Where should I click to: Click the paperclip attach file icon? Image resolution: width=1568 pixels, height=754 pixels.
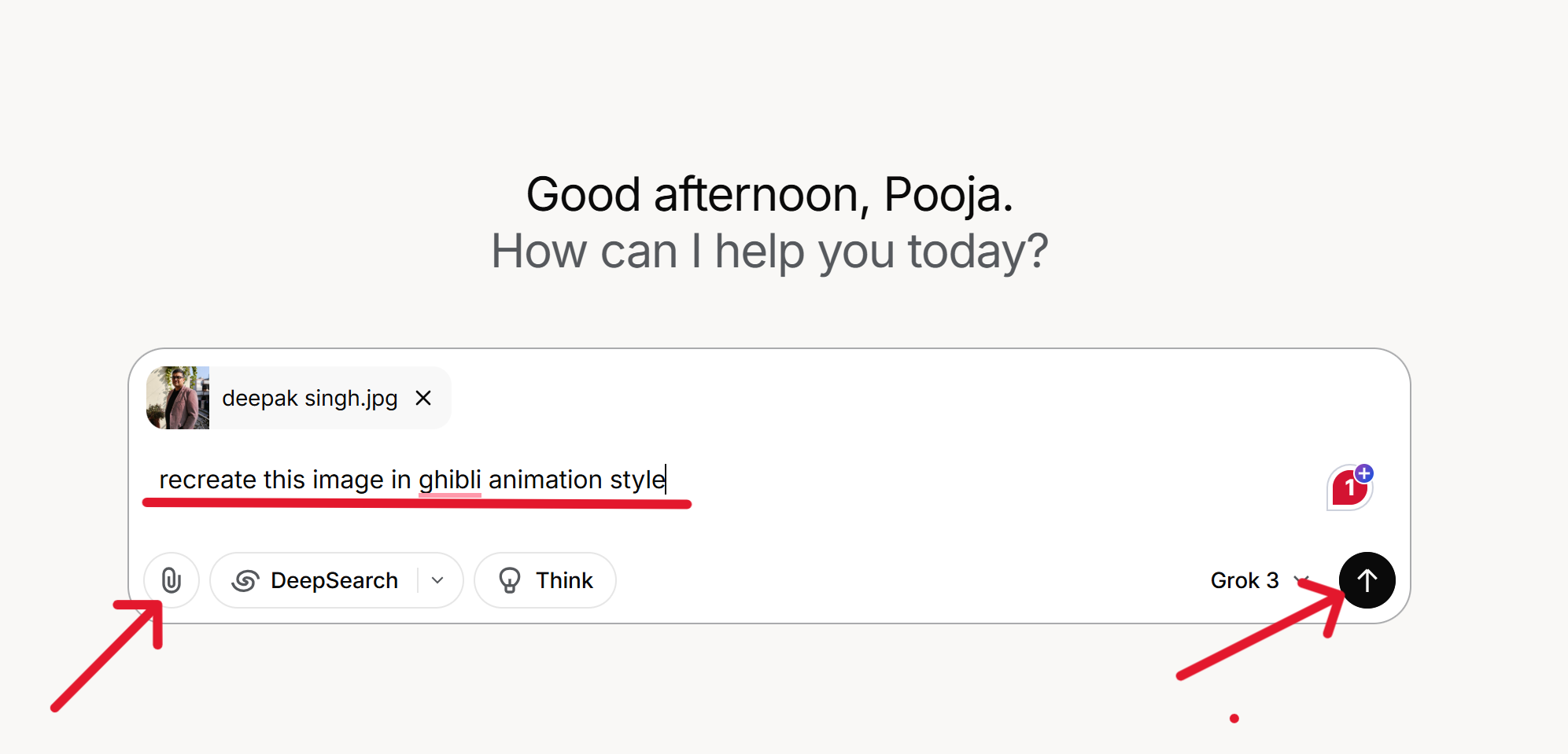[172, 580]
